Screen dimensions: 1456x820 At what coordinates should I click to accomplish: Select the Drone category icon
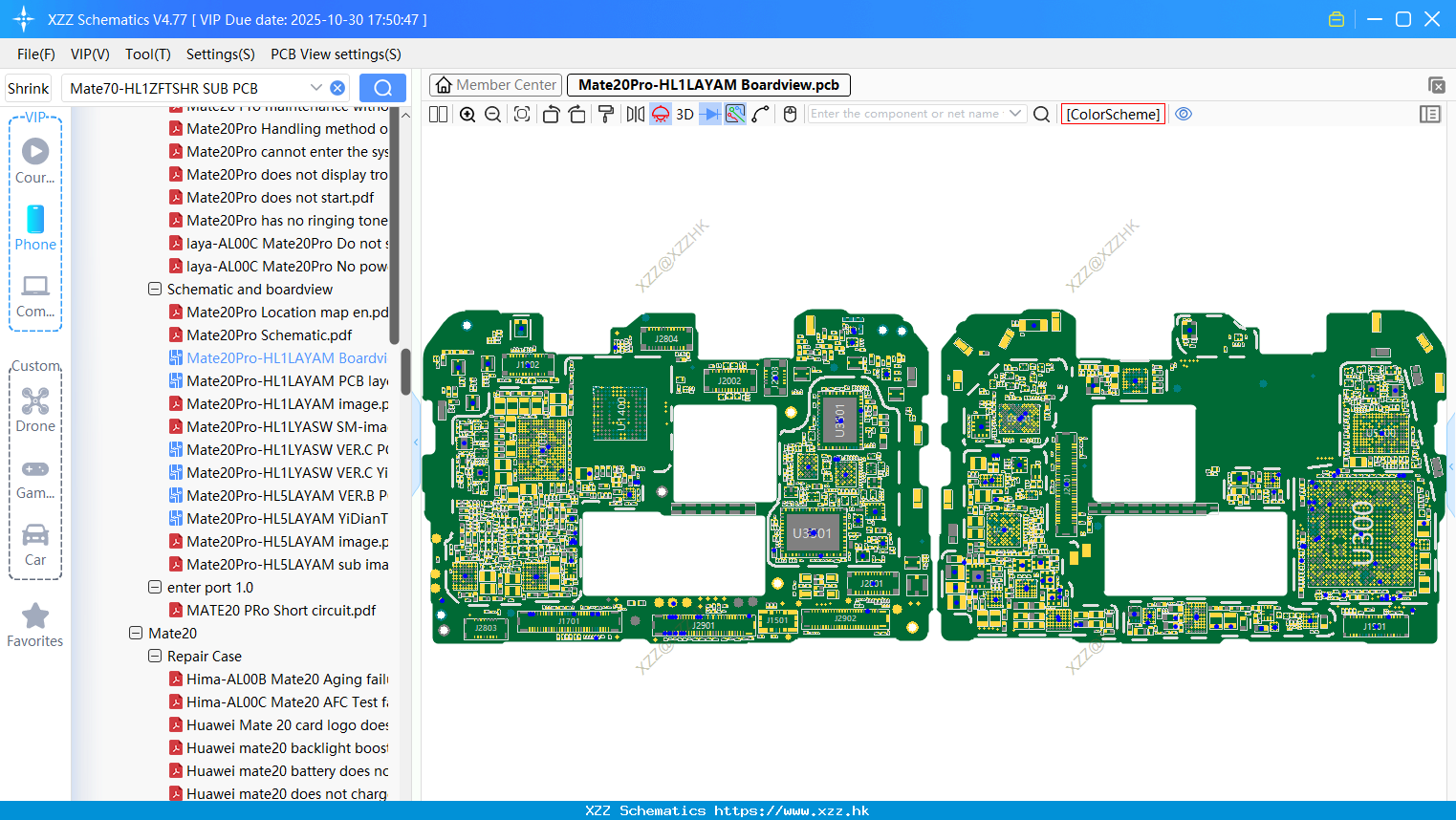(35, 400)
